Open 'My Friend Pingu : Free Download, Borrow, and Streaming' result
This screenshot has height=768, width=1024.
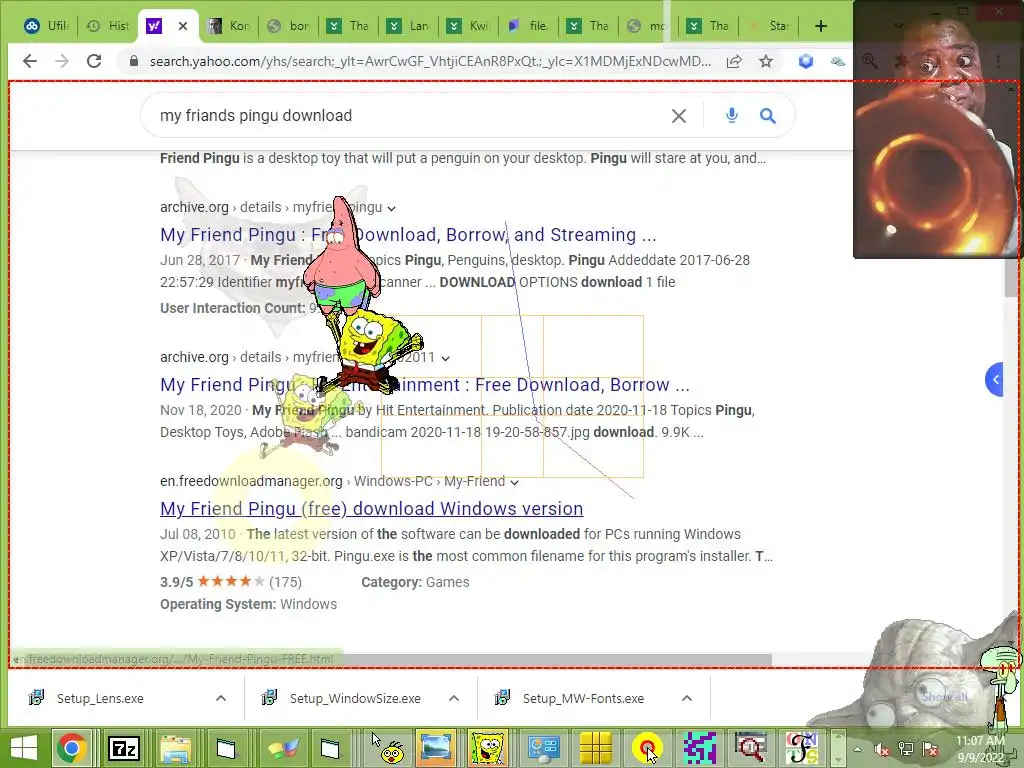pos(408,235)
